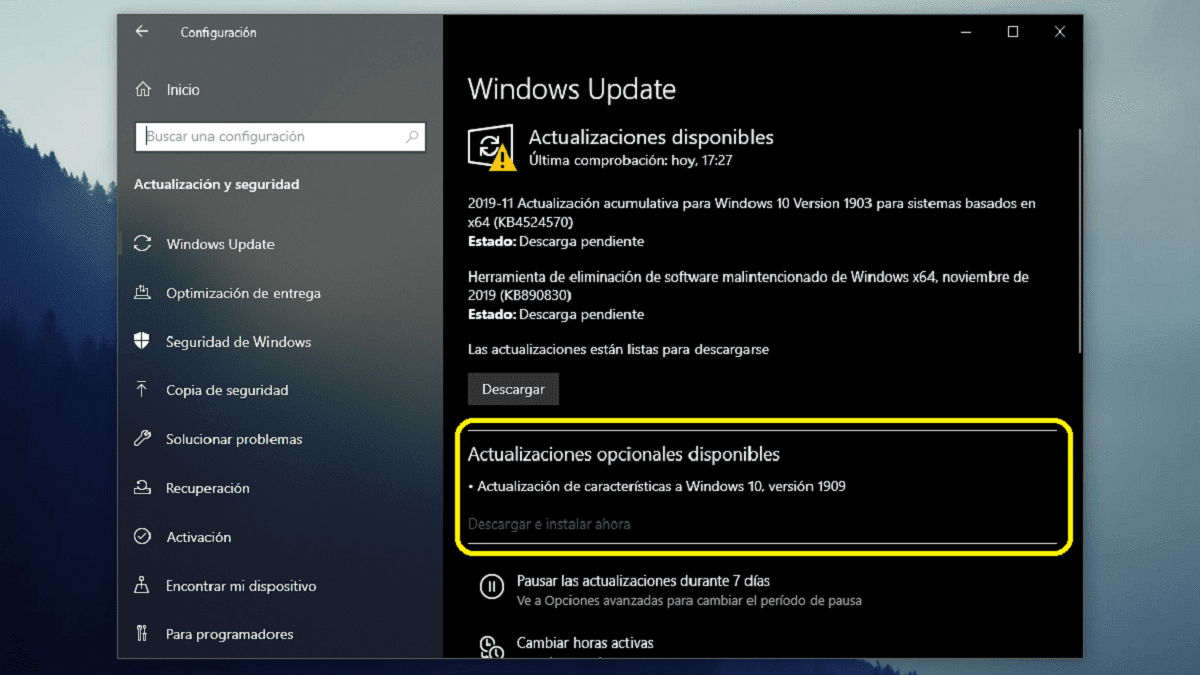Click the Recuperación icon
The width and height of the screenshot is (1200, 675).
143,488
